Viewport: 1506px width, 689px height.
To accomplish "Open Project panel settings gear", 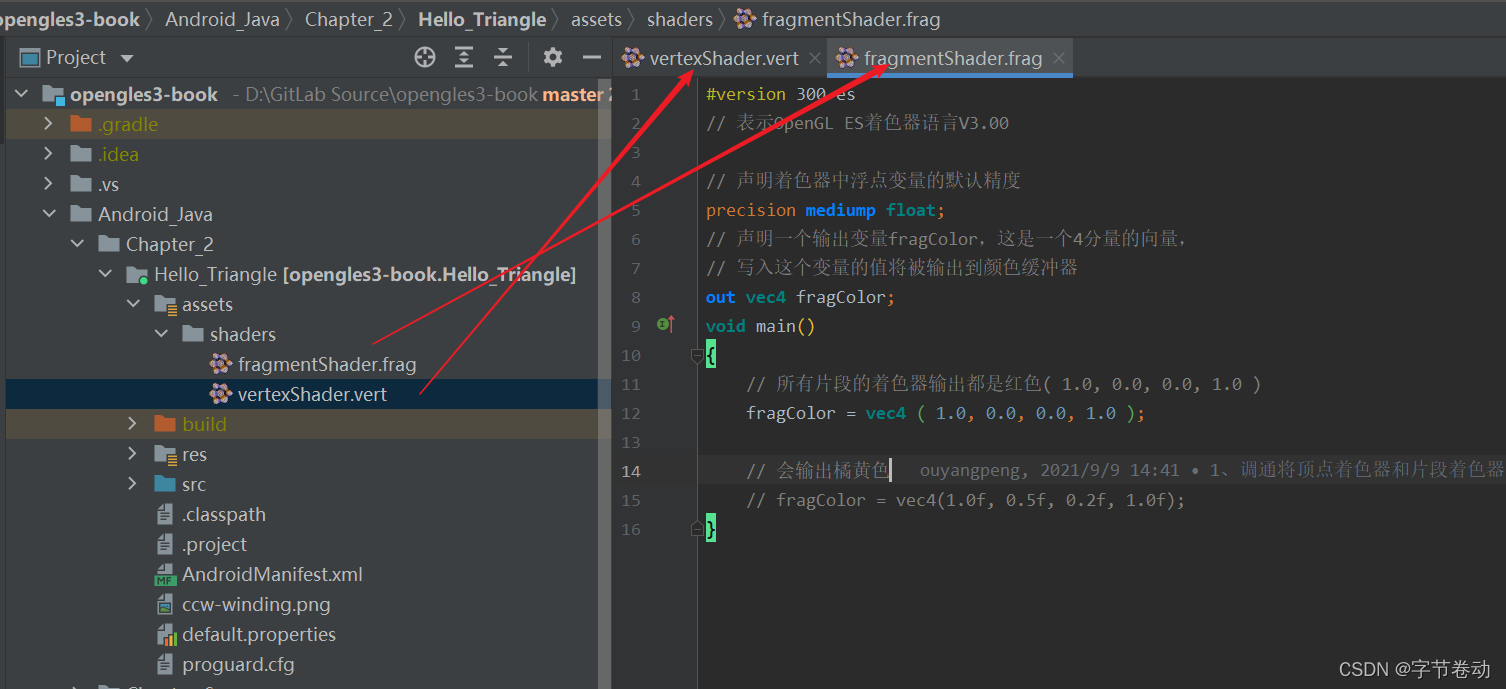I will [x=553, y=57].
